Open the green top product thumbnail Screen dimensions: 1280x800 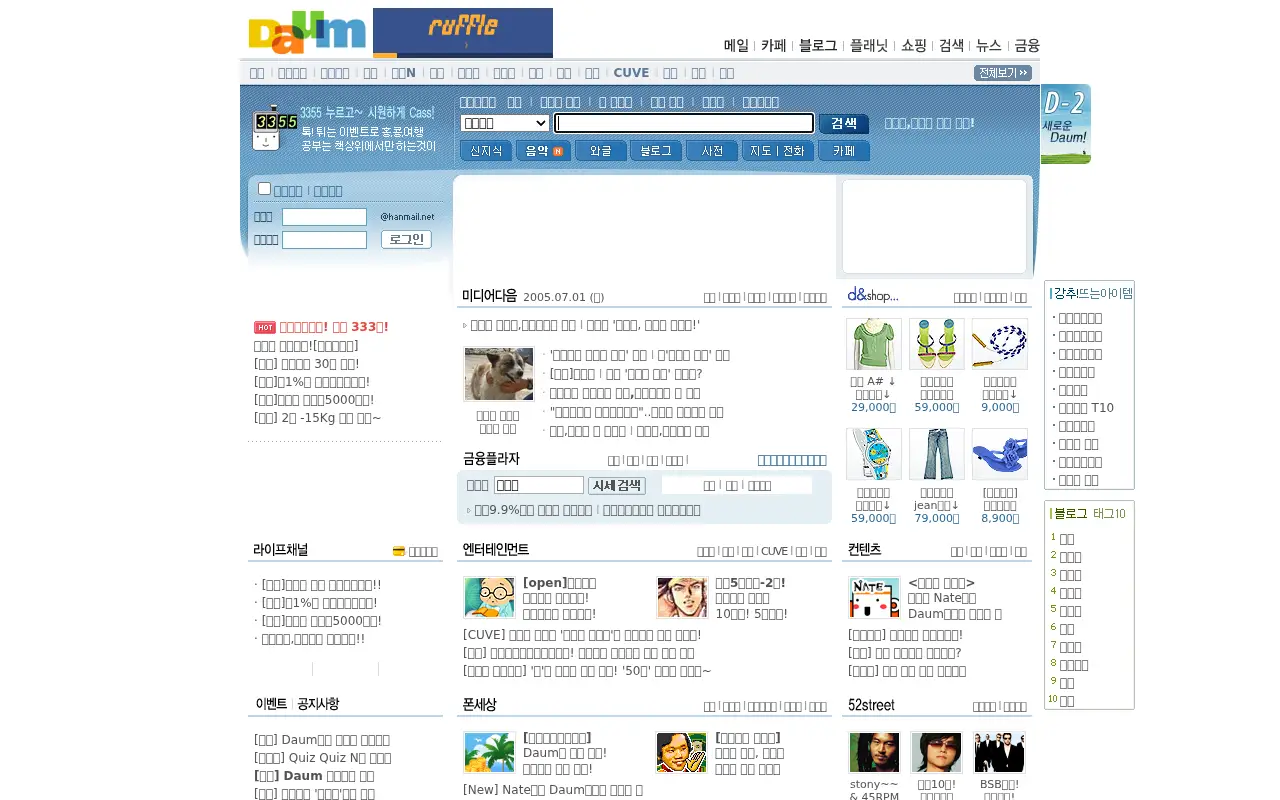[x=874, y=344]
